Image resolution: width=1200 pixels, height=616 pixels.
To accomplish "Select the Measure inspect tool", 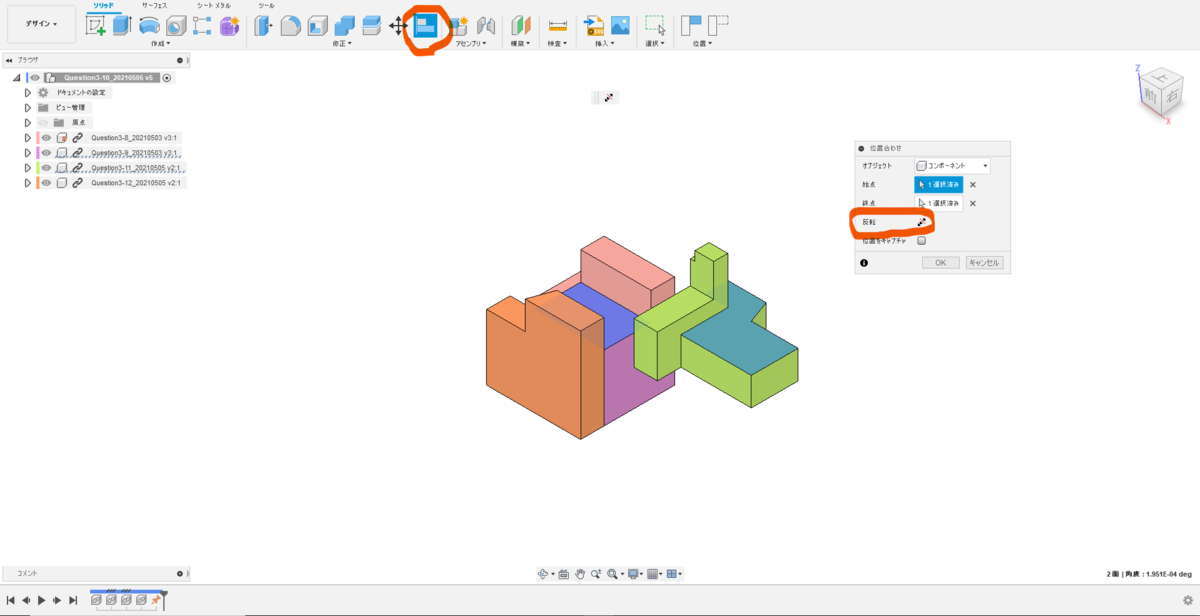I will (558, 26).
